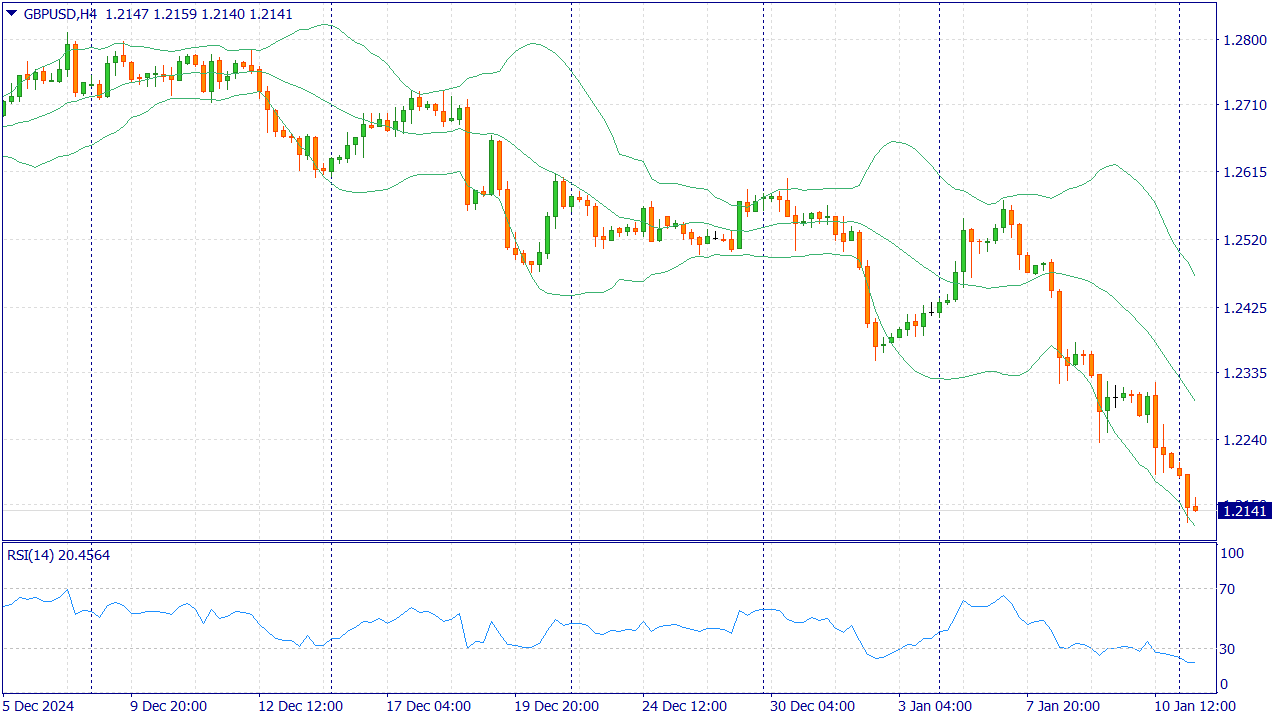Screen dimensions: 1280x720
Task: Click the RSI 70 level label
Action: click(x=1230, y=589)
